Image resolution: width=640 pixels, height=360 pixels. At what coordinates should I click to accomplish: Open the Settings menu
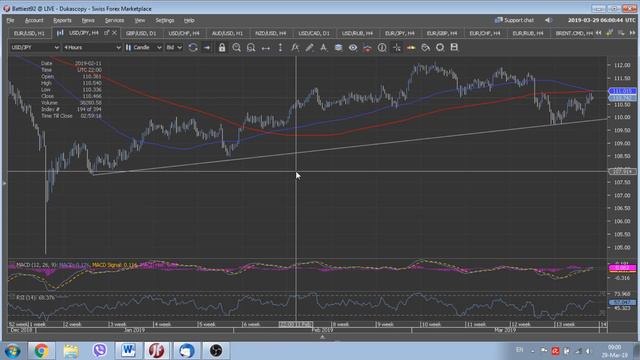pos(164,20)
